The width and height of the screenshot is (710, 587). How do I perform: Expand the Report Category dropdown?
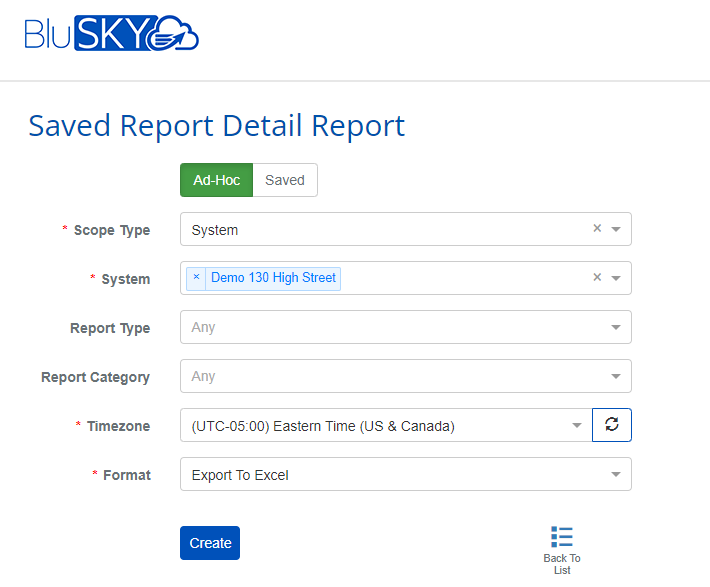405,376
